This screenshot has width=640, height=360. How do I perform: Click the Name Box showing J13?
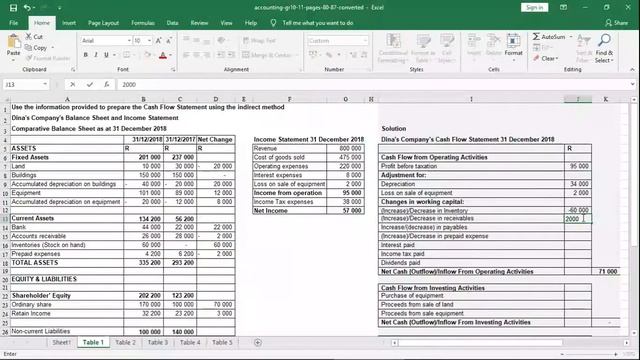click(x=22, y=84)
